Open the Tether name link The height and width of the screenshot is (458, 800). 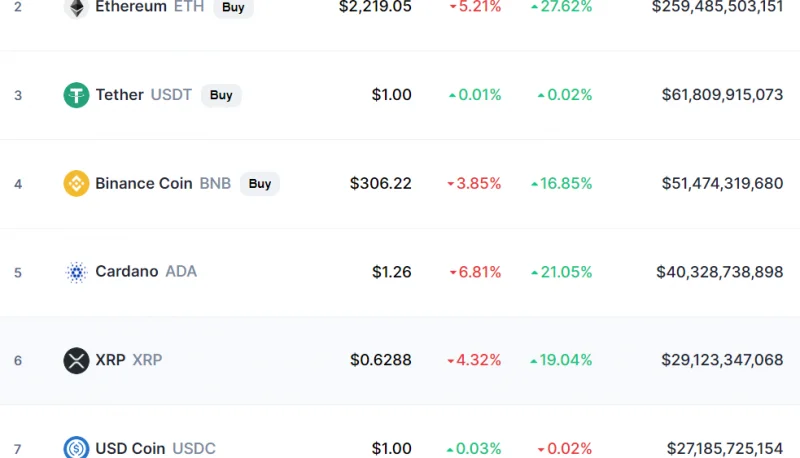click(119, 95)
